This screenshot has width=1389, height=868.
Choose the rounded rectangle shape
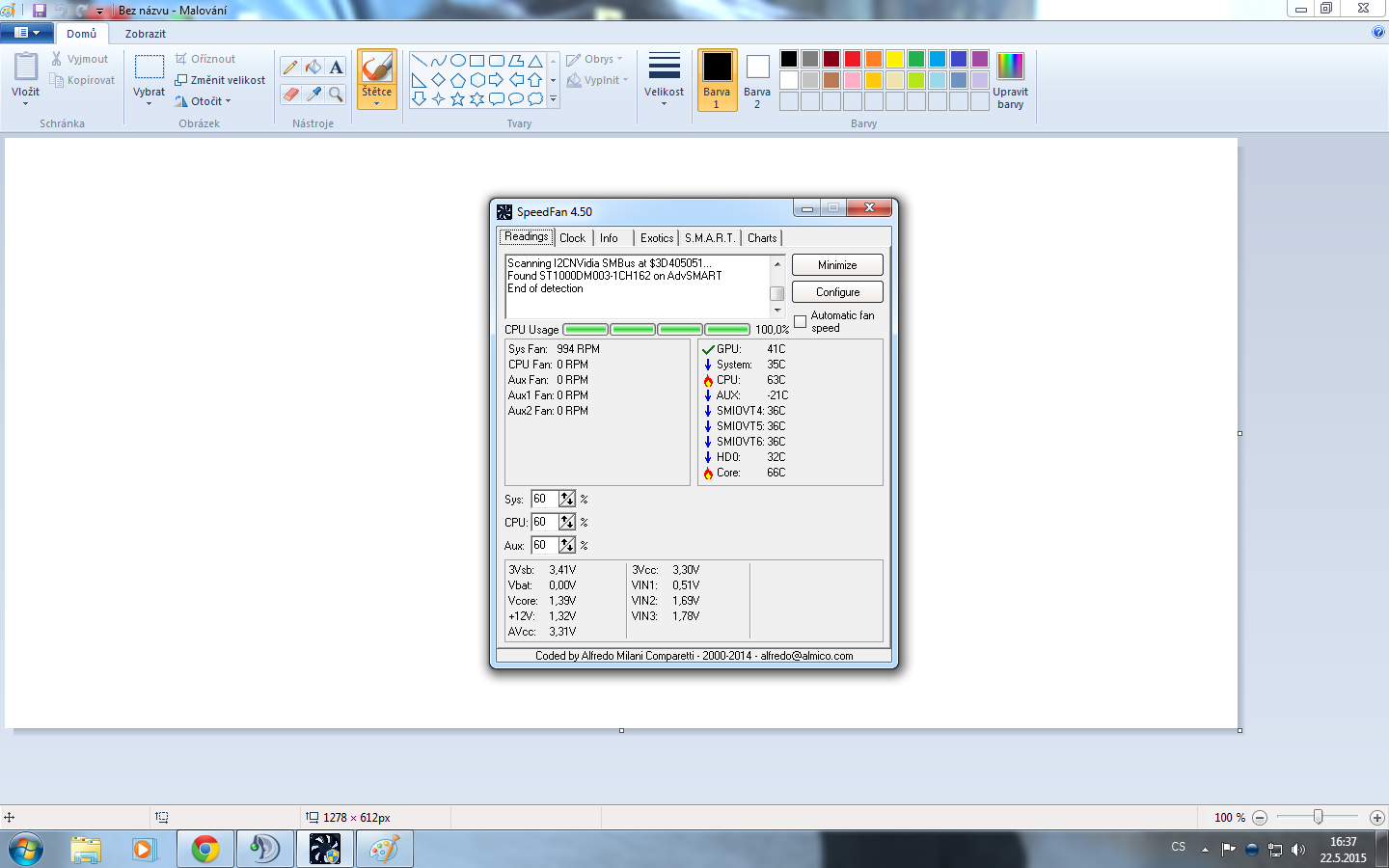(496, 61)
